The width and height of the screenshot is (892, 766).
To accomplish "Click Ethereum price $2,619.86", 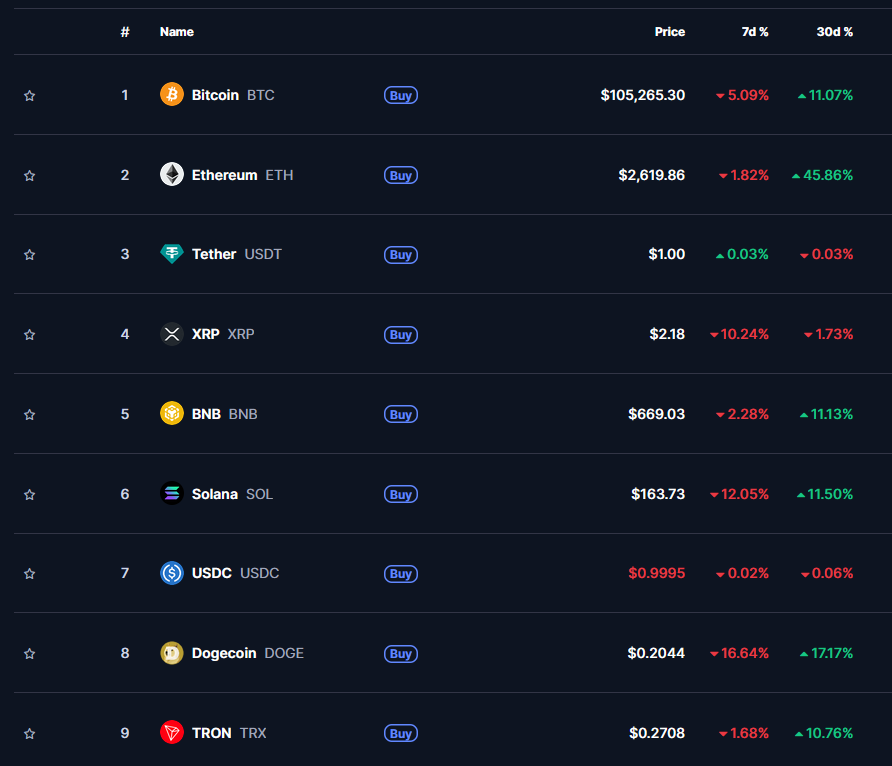I will (x=652, y=175).
